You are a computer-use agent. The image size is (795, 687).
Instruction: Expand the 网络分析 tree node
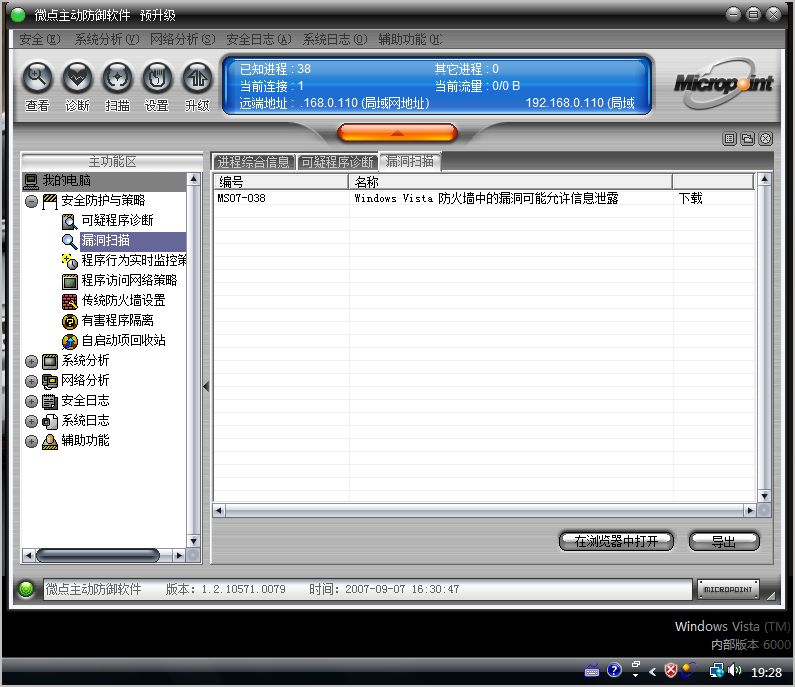(31, 381)
